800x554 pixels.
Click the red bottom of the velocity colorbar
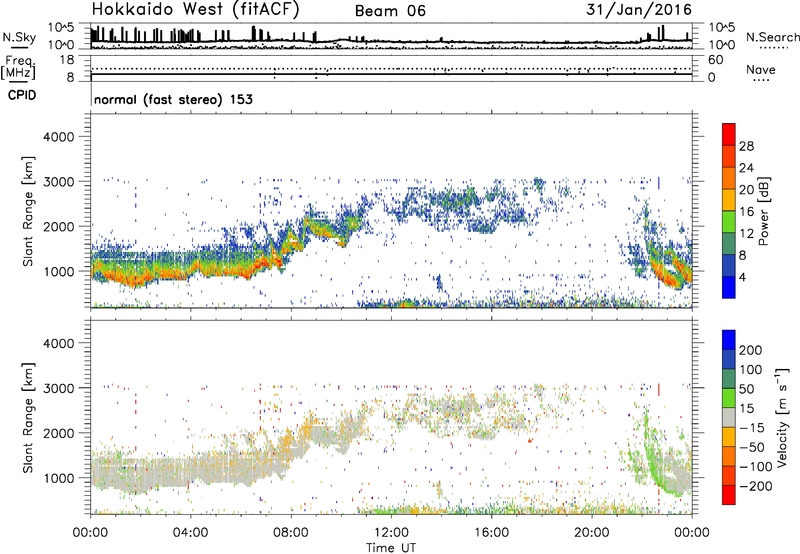coord(729,497)
